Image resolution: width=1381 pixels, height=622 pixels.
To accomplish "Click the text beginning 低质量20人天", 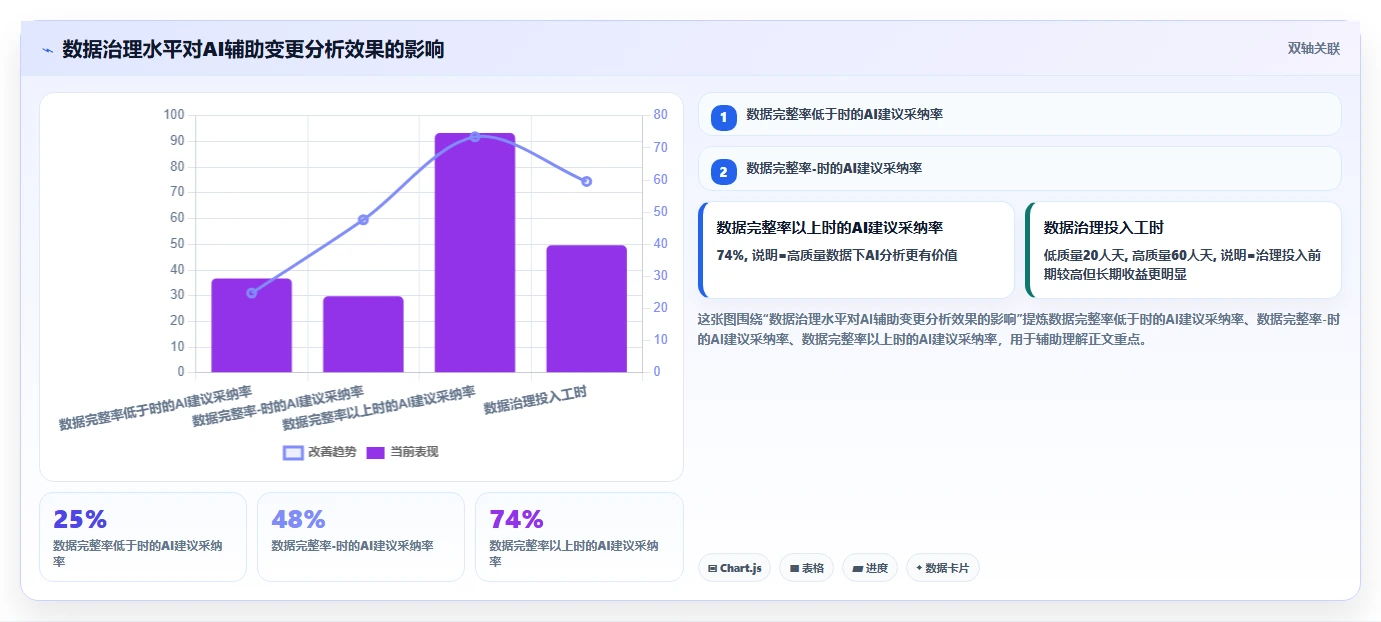I will tap(1182, 264).
